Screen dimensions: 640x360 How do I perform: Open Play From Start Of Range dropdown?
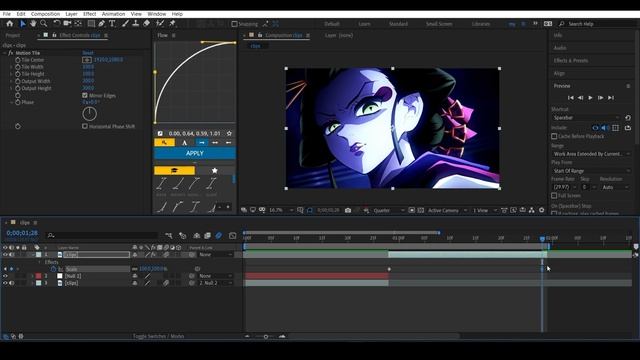pos(591,171)
